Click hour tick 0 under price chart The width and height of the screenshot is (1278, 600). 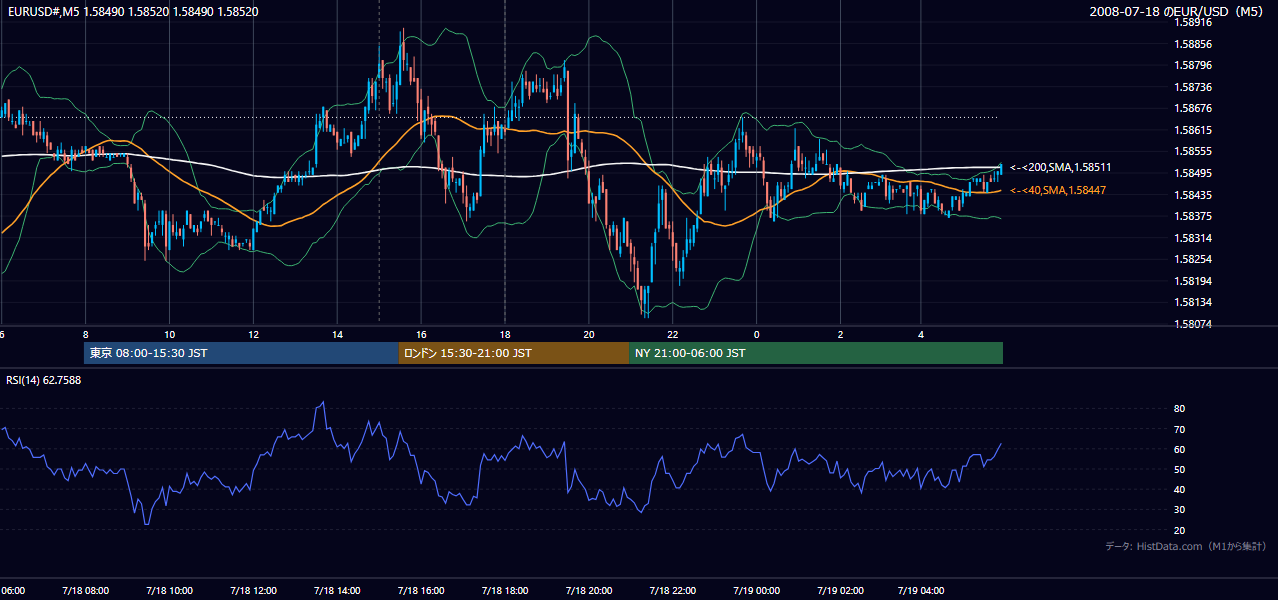click(x=757, y=334)
